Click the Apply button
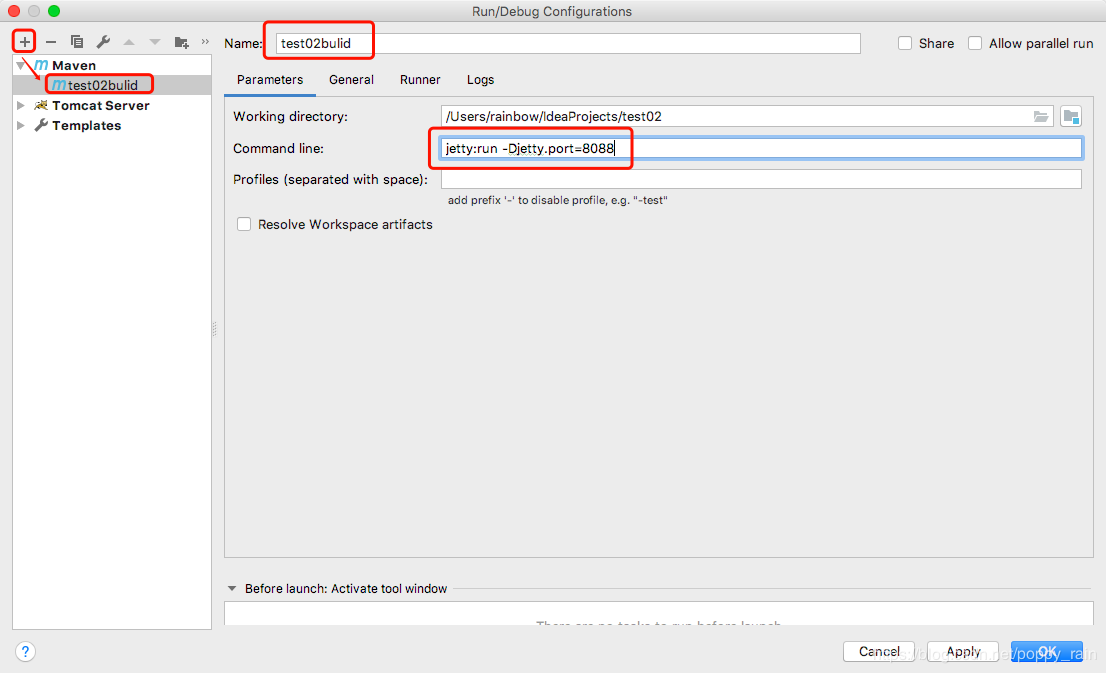The image size is (1106, 673). click(x=963, y=651)
